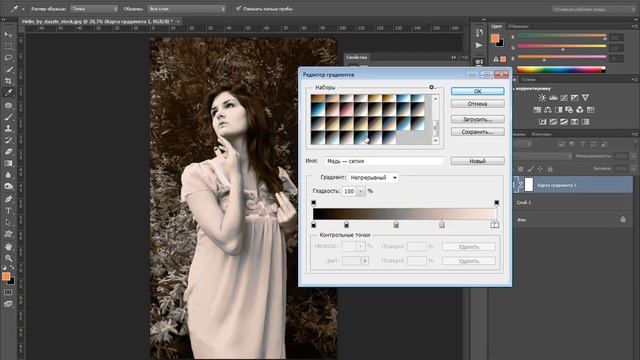Open layer opacity slider arrow
Image resolution: width=640 pixels, height=360 pixels.
(633, 156)
